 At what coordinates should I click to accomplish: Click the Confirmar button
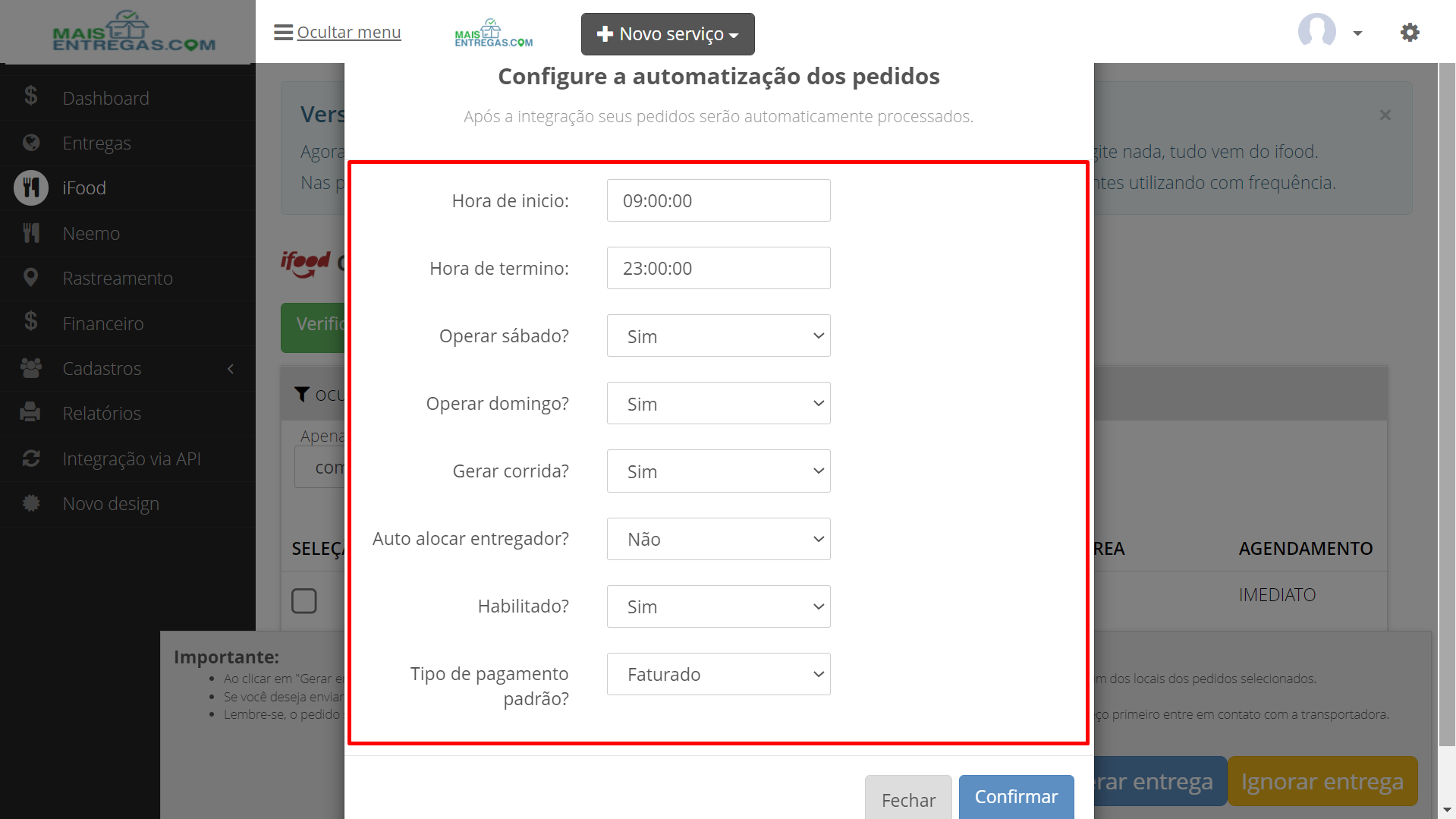click(1016, 796)
